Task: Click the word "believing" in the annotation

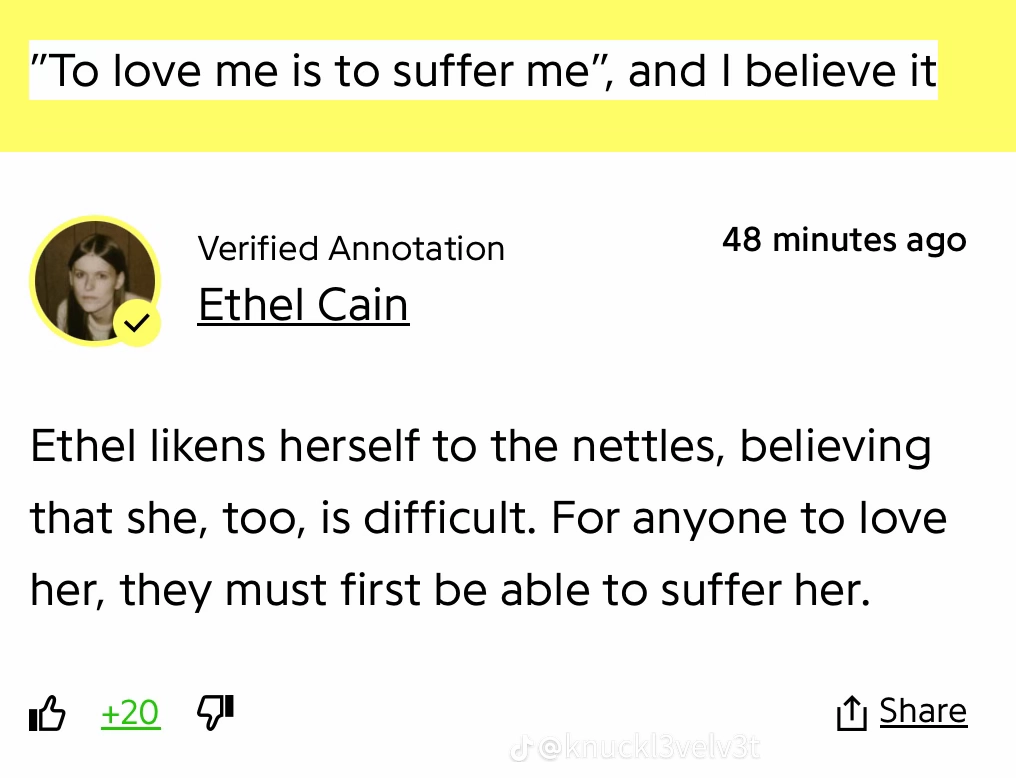Action: (836, 448)
